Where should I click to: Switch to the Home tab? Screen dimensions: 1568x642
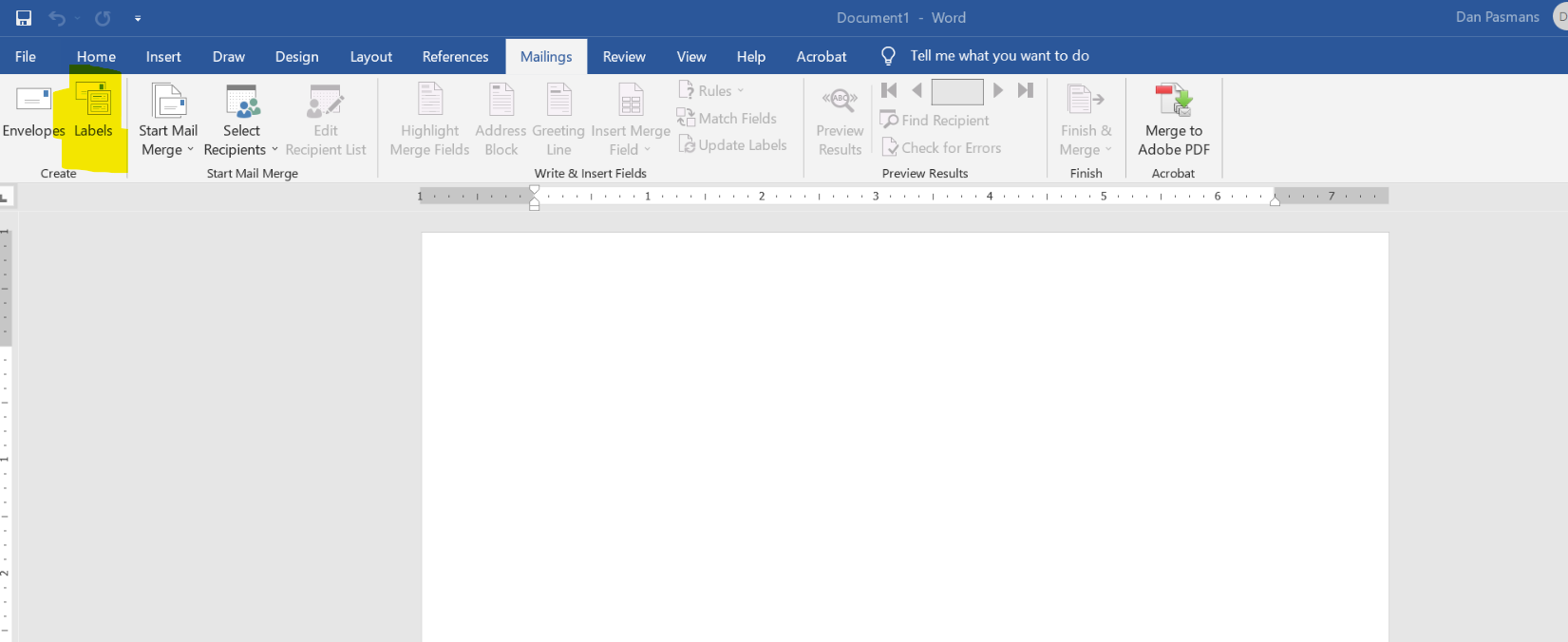pos(96,57)
